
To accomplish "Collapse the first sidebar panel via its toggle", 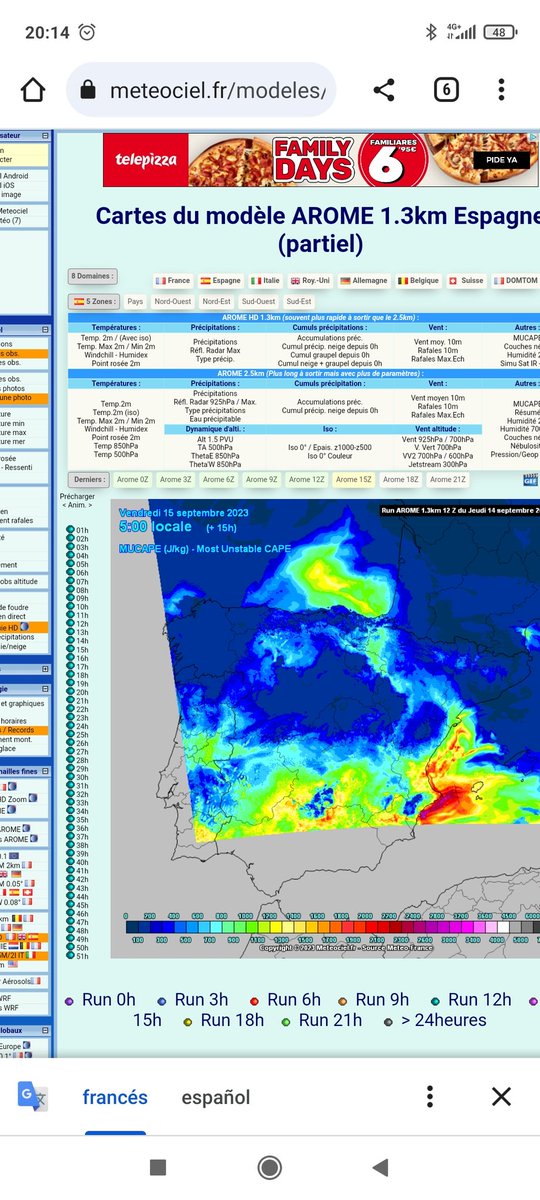I will click(x=46, y=135).
